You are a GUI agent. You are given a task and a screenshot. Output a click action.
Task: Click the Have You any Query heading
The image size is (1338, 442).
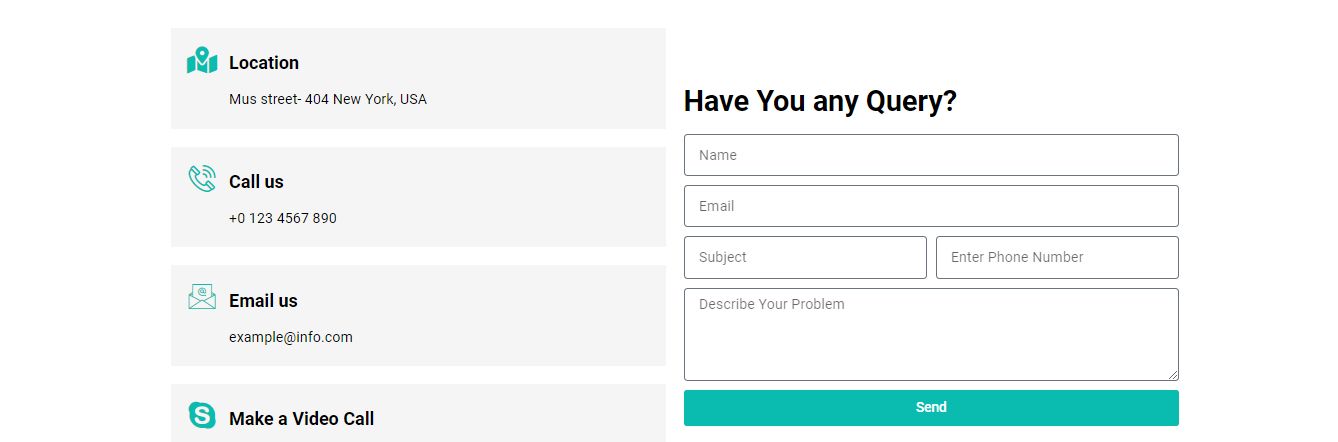[820, 102]
